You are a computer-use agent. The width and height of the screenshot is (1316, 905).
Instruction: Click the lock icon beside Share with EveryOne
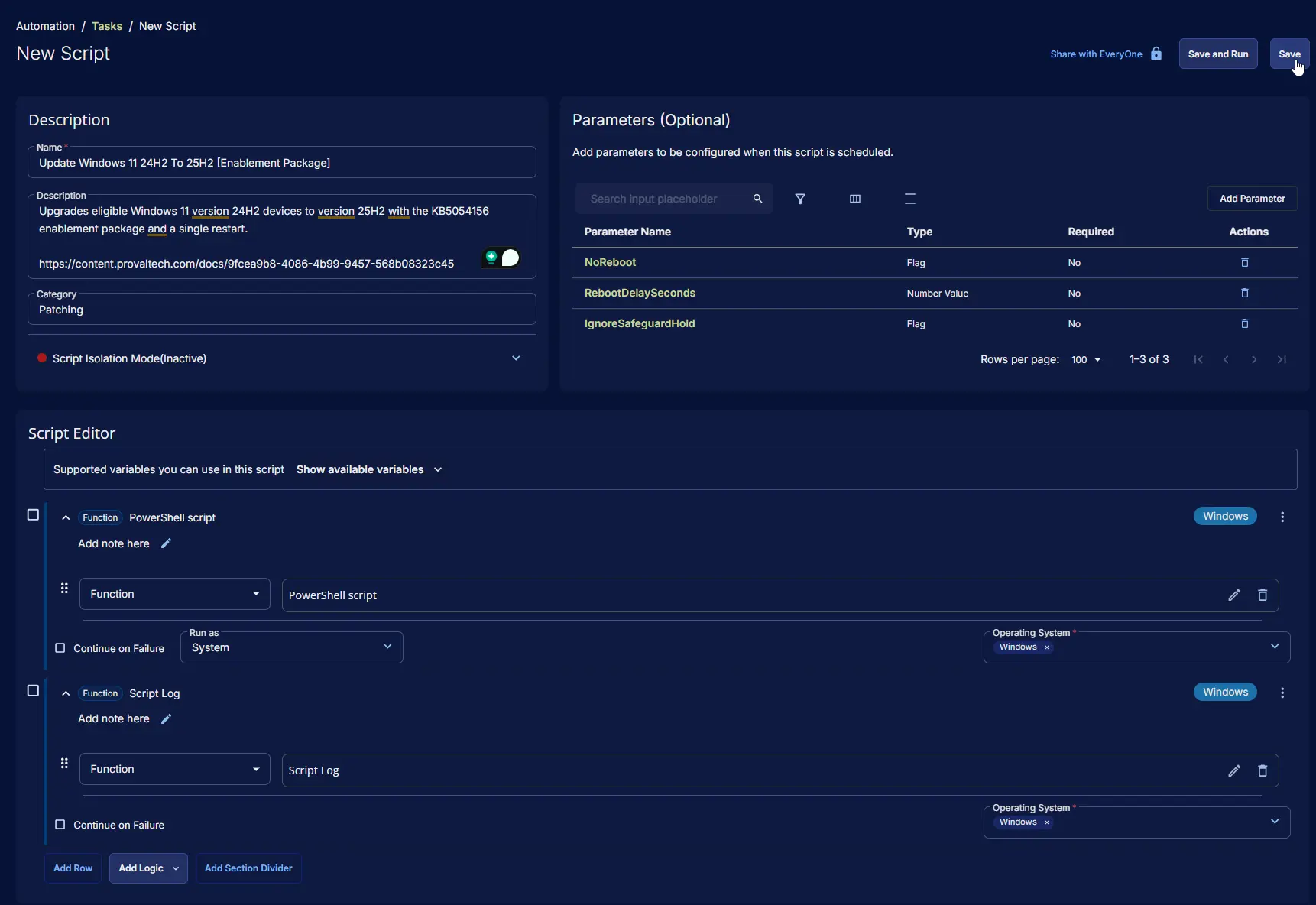1156,54
